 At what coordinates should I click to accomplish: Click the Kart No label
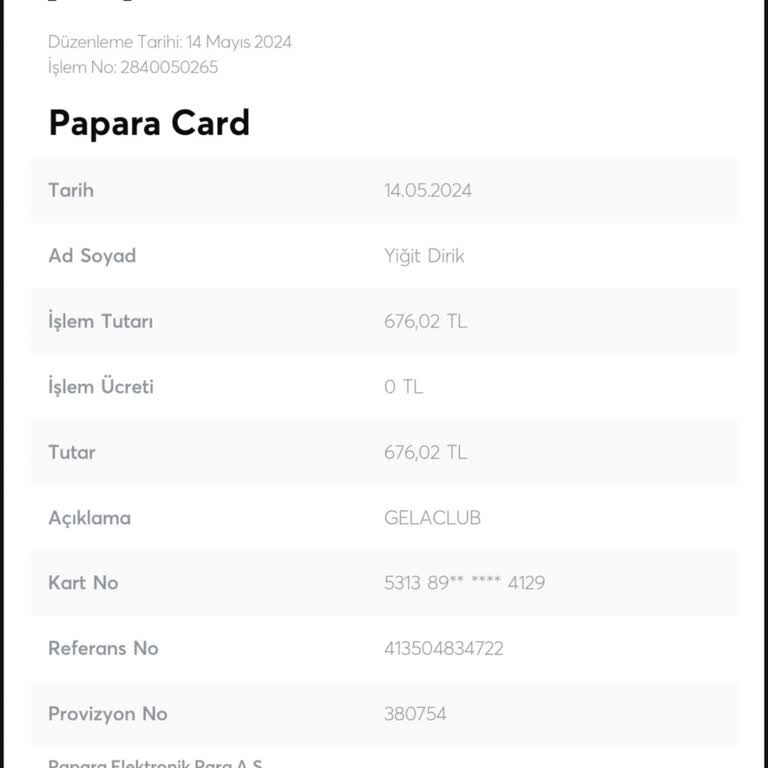pos(83,583)
